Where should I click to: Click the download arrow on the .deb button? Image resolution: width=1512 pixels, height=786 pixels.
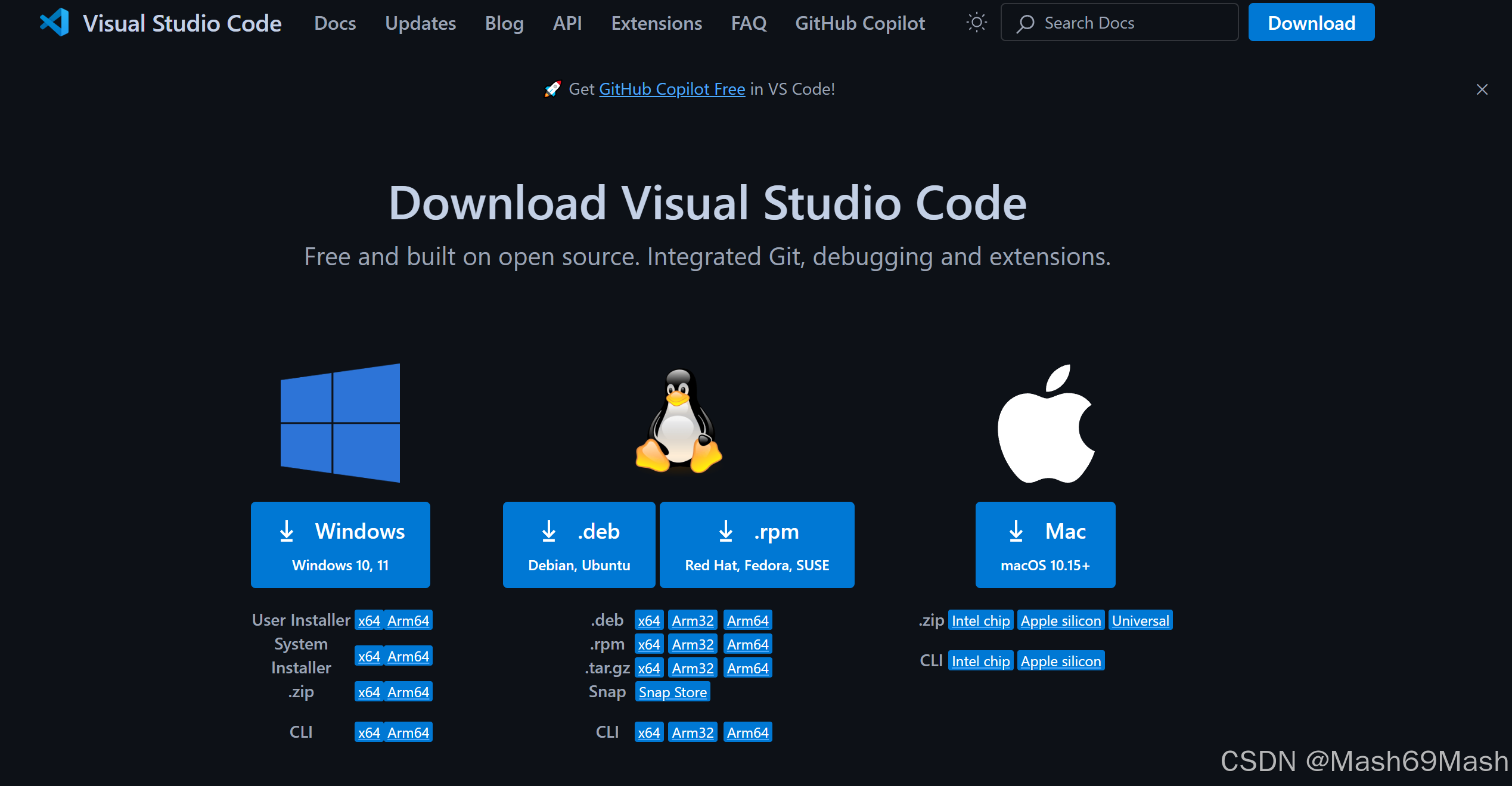(548, 531)
